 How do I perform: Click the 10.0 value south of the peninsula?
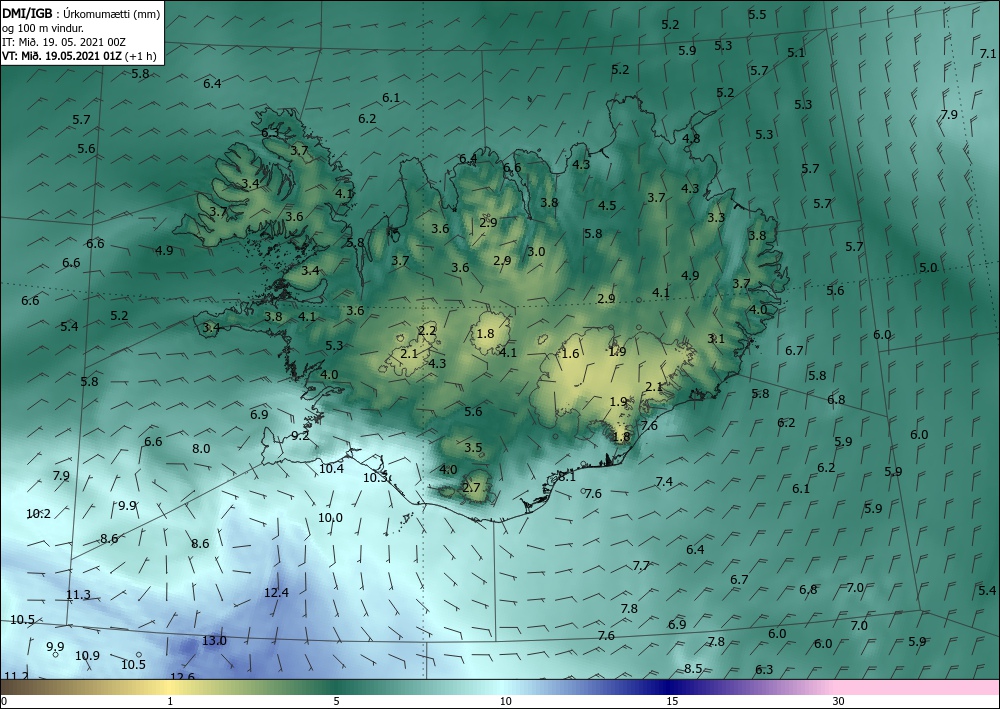(330, 517)
